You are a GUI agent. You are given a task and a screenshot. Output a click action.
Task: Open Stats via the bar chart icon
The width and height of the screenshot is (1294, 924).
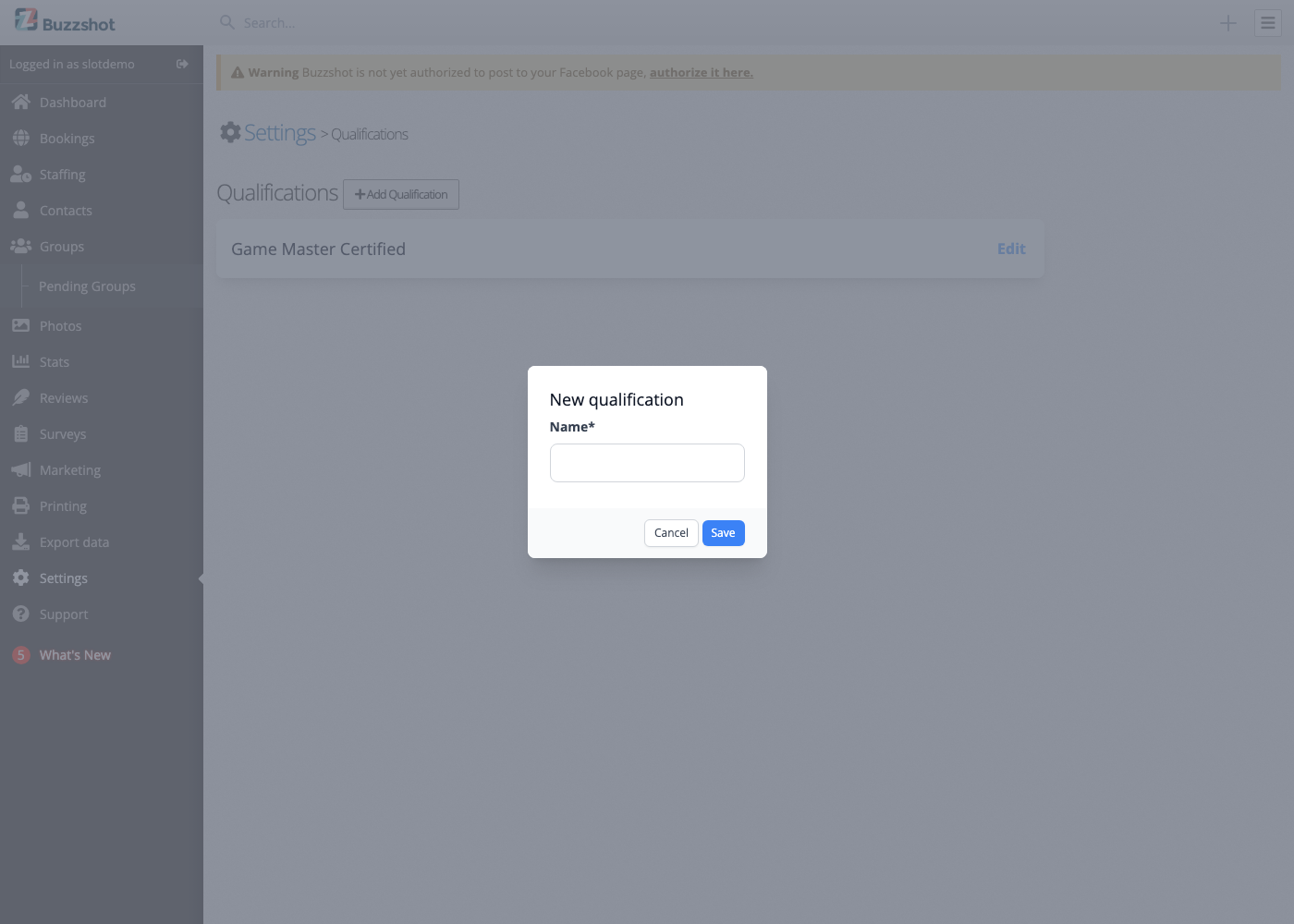click(x=21, y=362)
